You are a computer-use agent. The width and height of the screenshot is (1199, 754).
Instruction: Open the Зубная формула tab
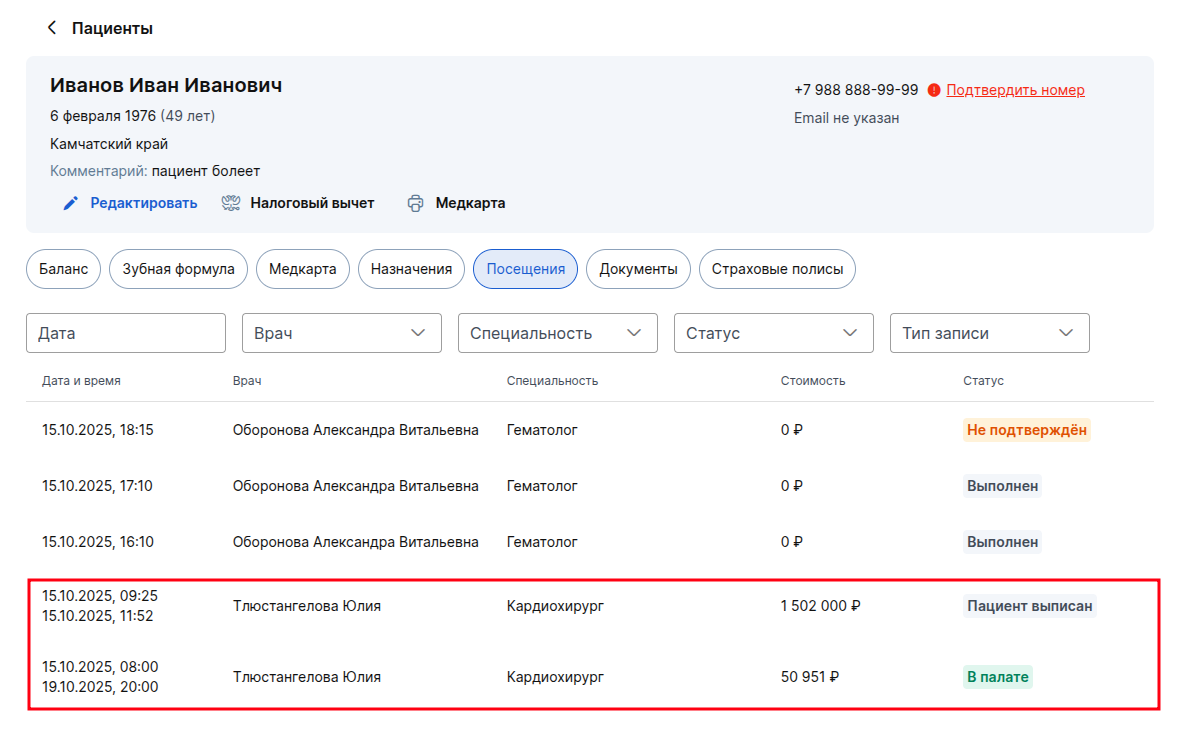[178, 269]
